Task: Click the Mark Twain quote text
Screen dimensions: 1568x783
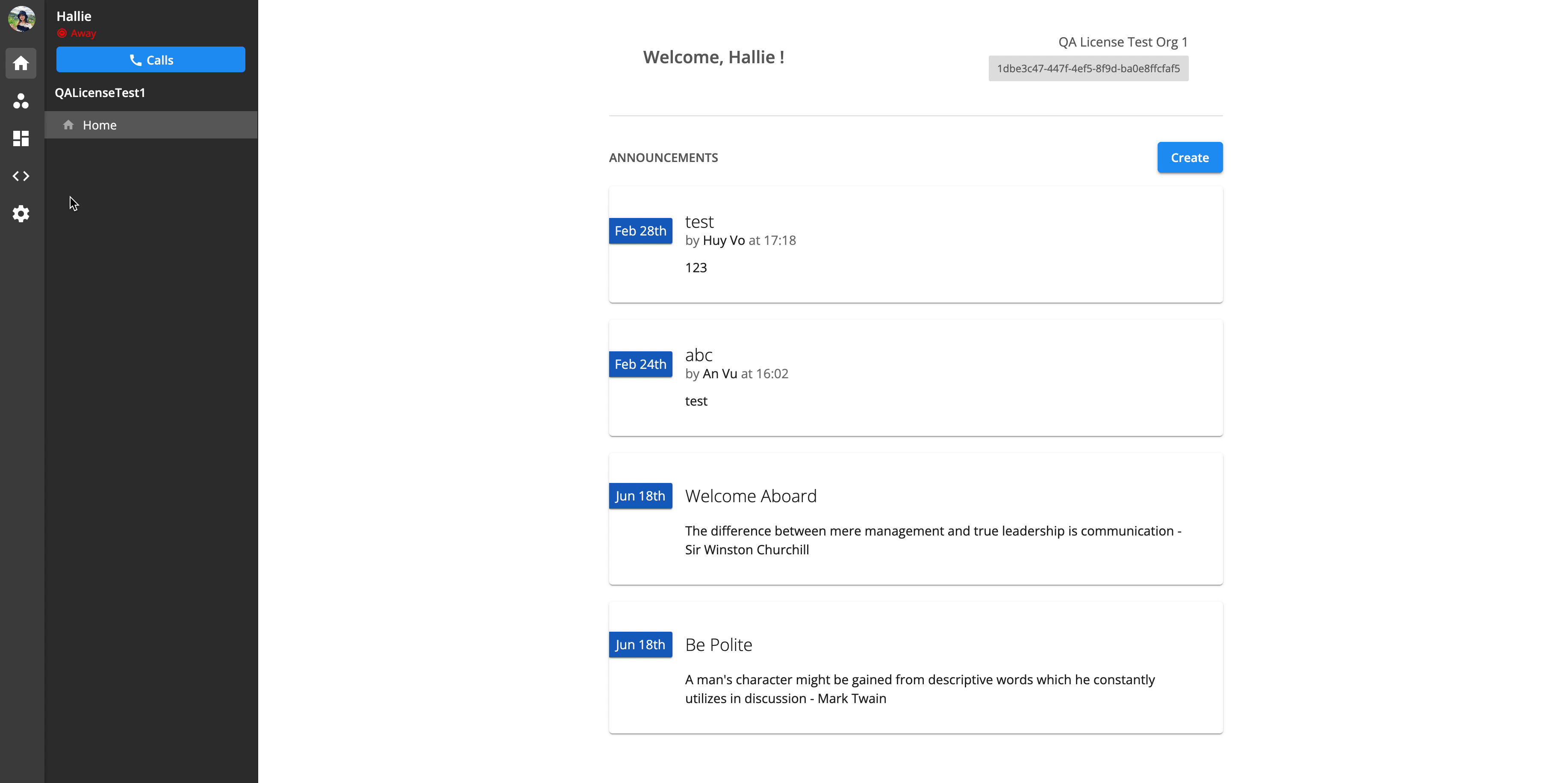Action: (x=920, y=689)
